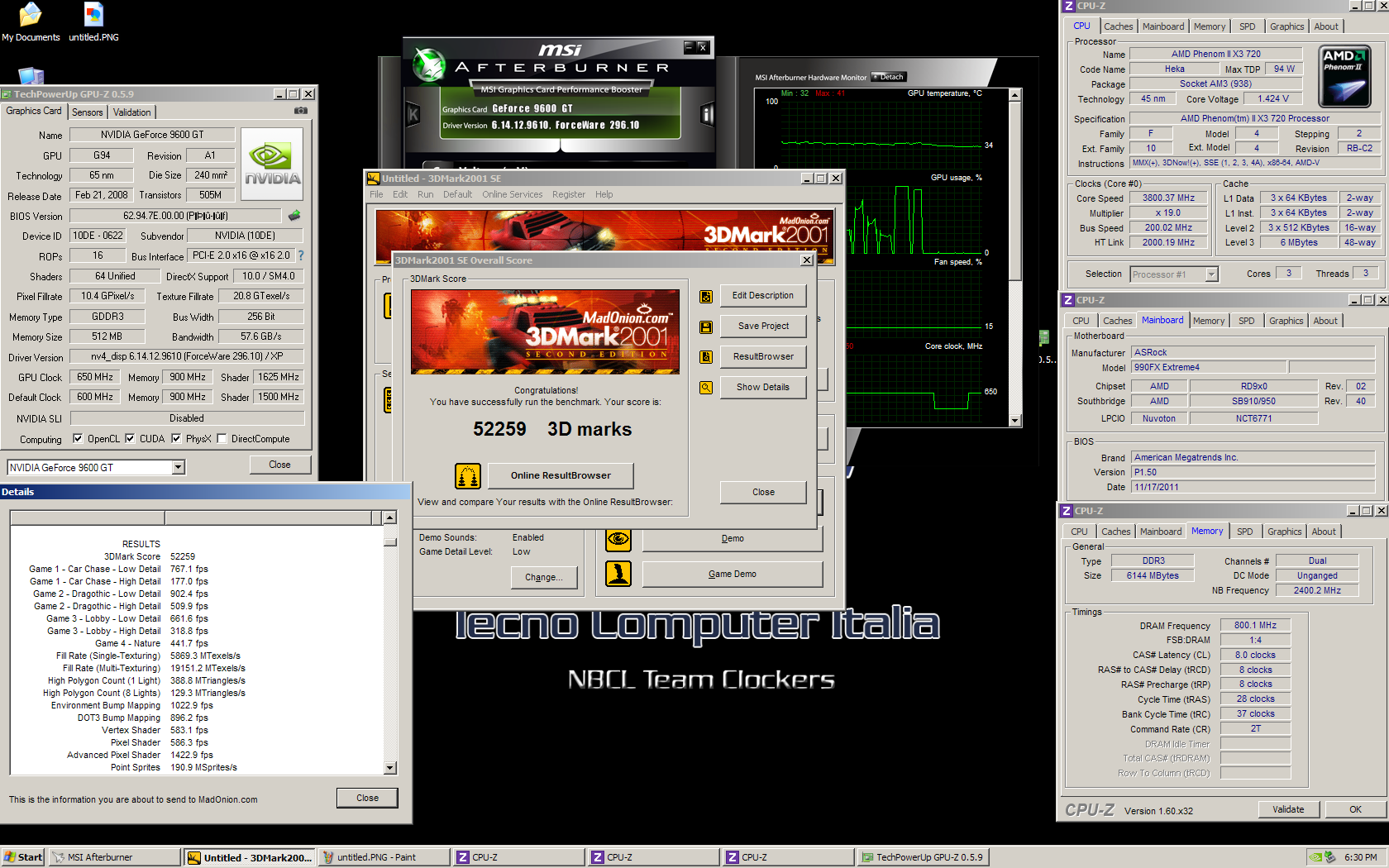Click Demo eye icon in 3DMark
The height and width of the screenshot is (868, 1389).
[x=618, y=539]
